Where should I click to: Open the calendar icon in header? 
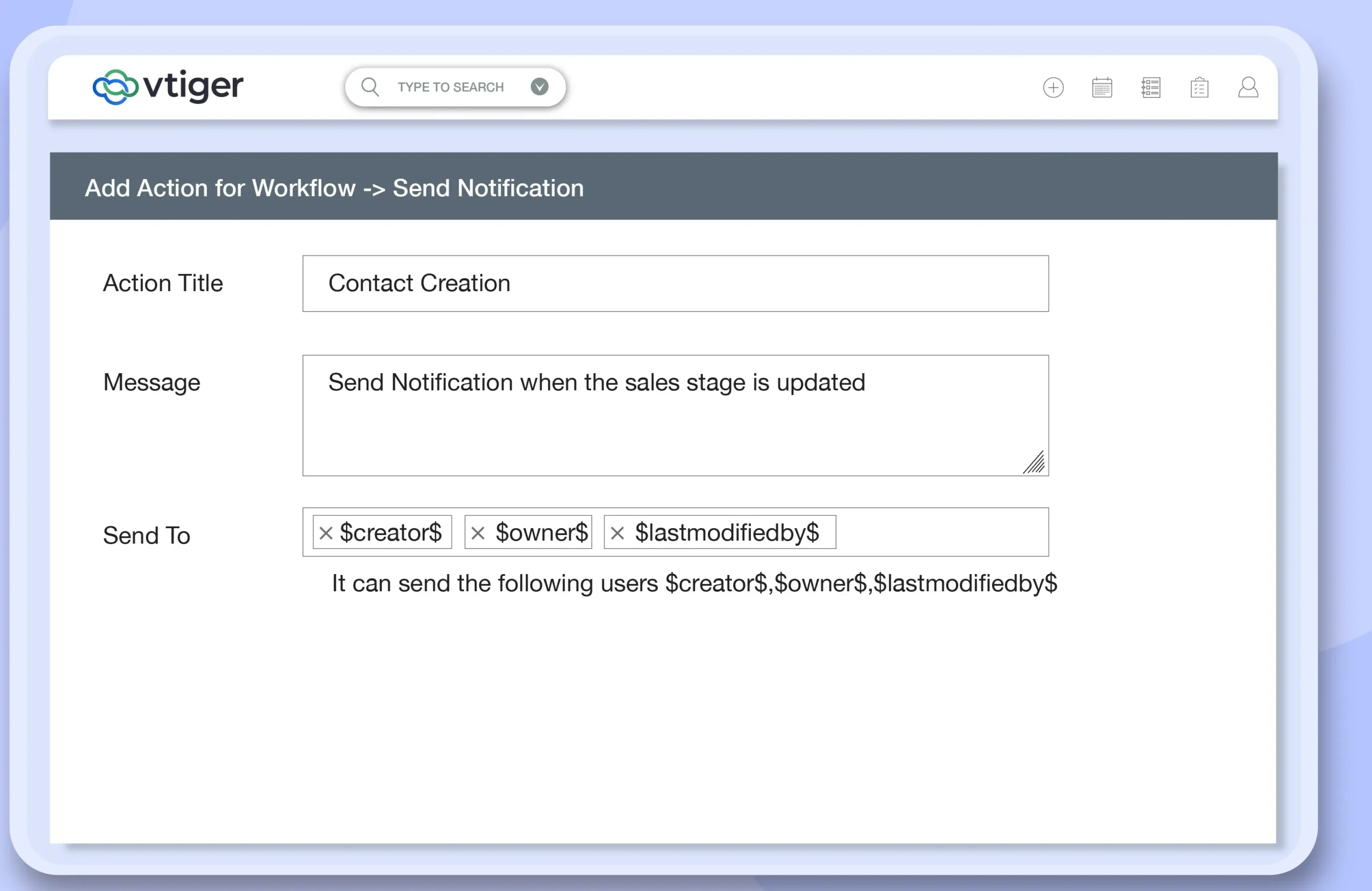1102,88
